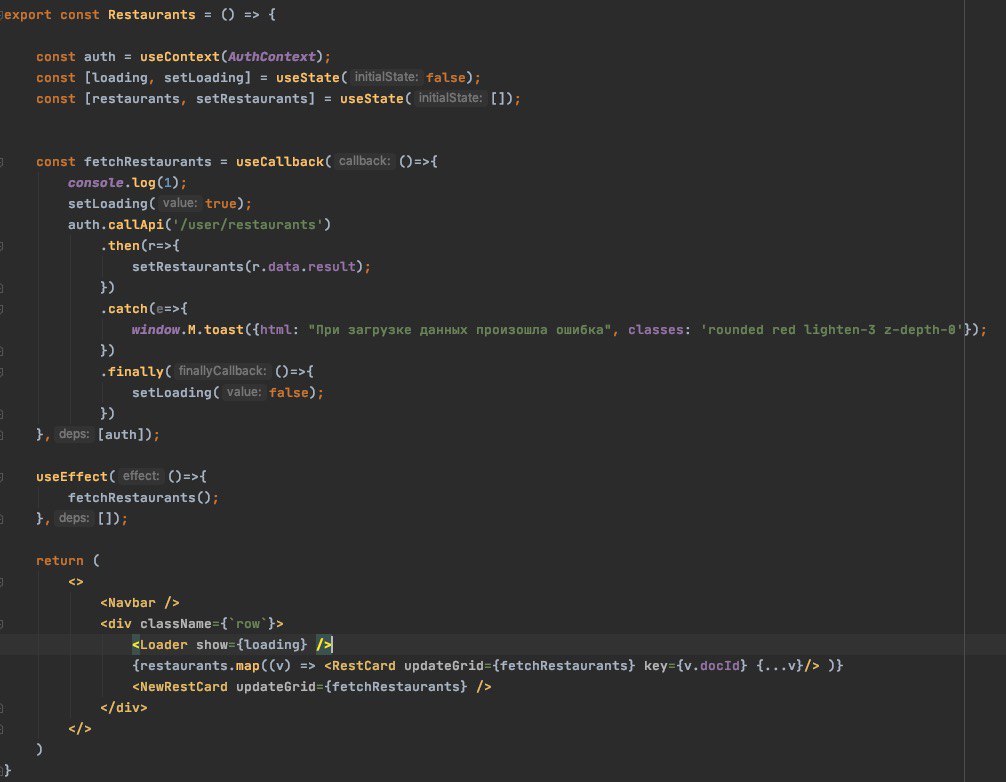Collapse the Restaurants component fold marker
The height and width of the screenshot is (782, 1006).
[x=1, y=14]
